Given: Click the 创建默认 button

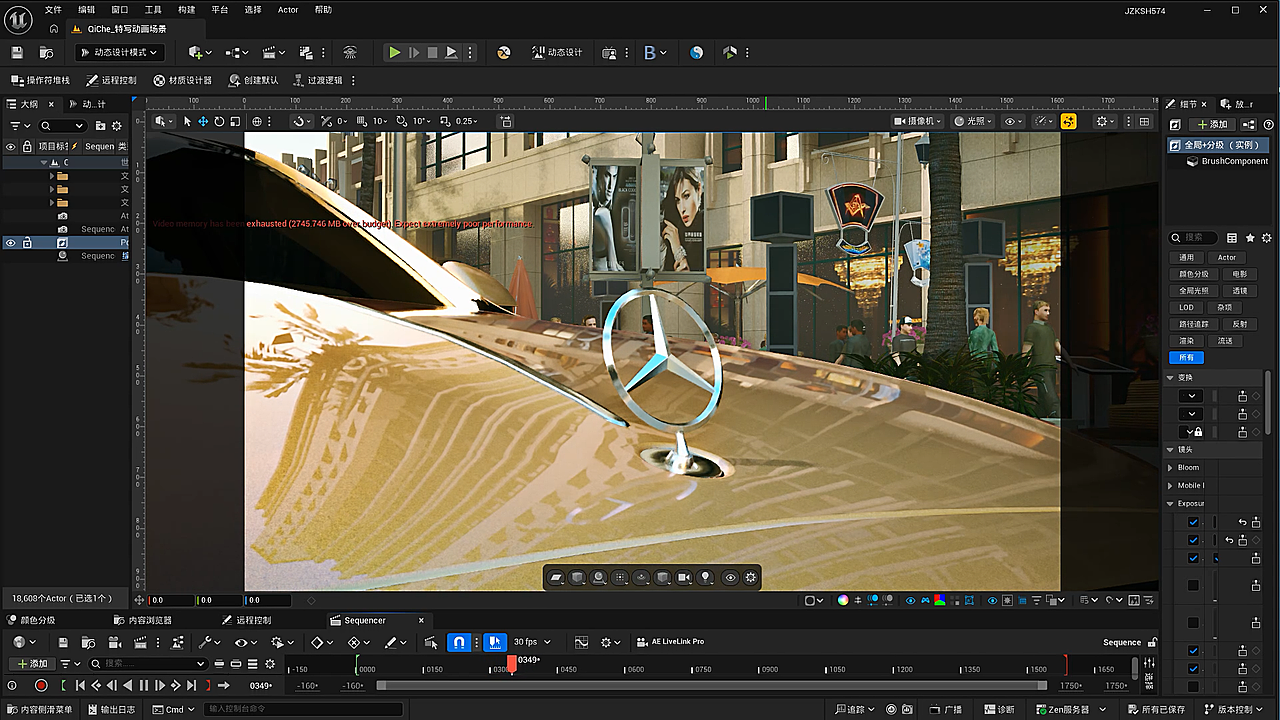Looking at the screenshot, I should (x=253, y=80).
